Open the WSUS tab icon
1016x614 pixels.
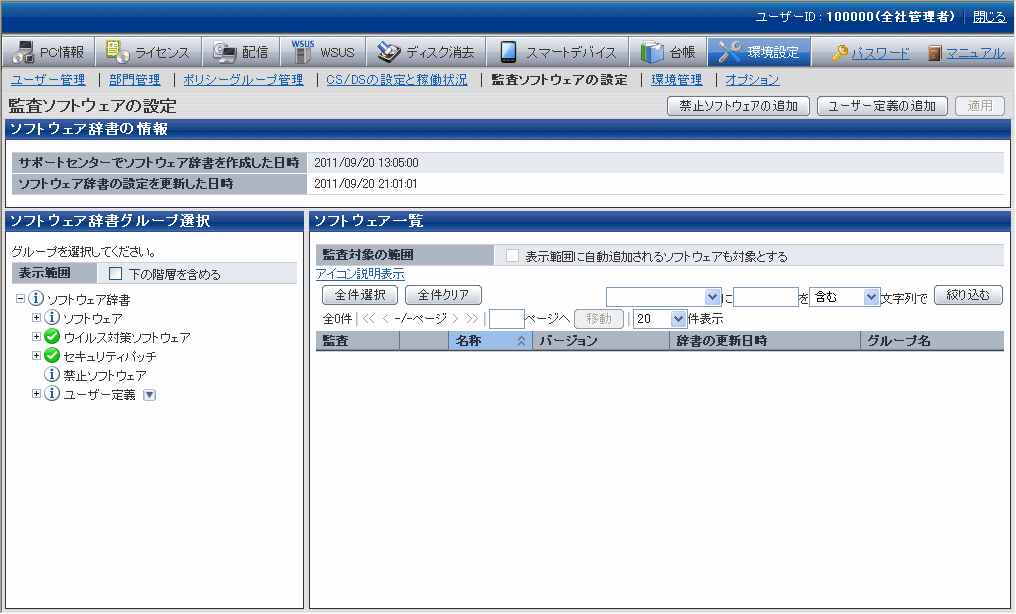[x=302, y=52]
